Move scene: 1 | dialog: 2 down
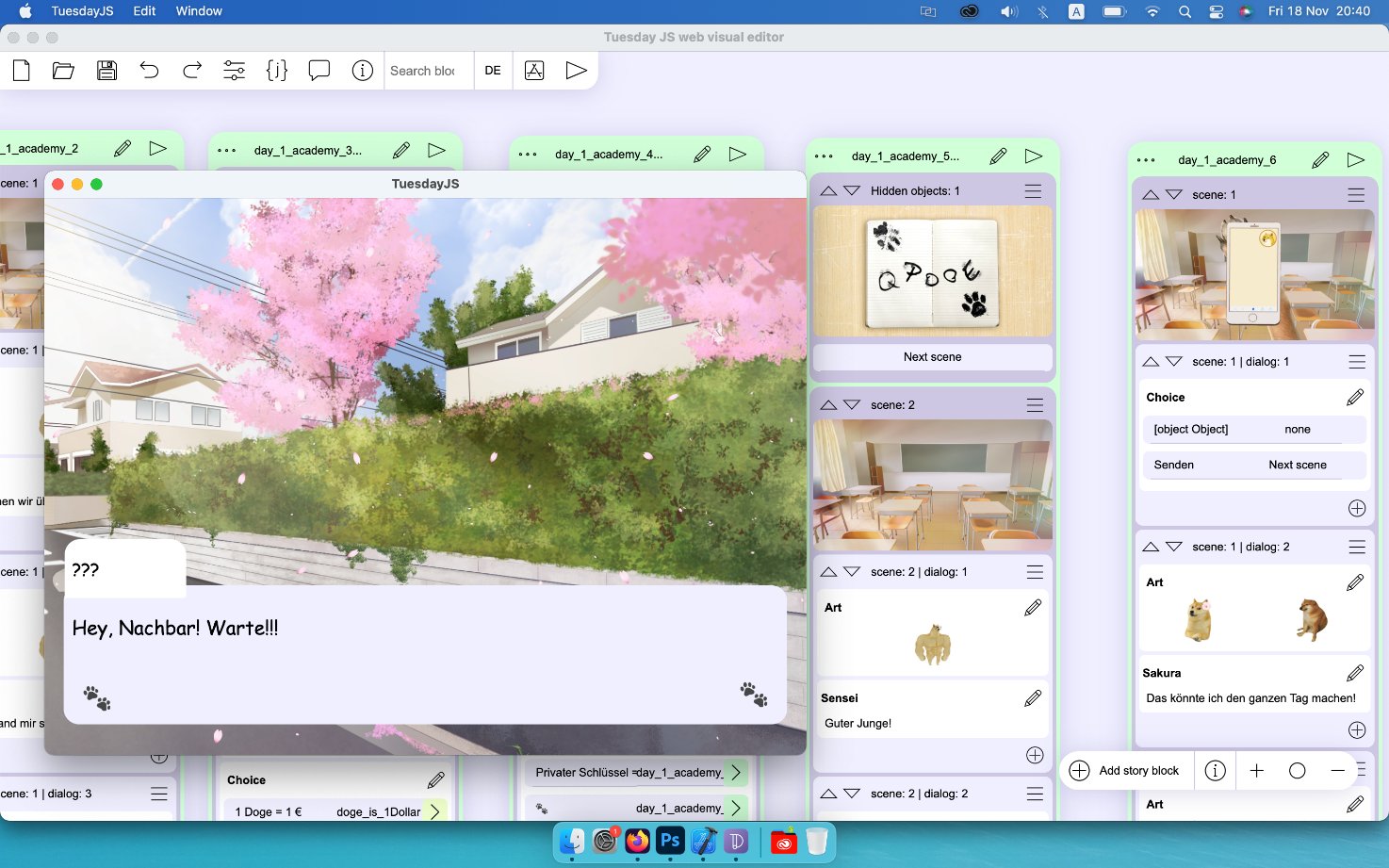 coord(1174,547)
